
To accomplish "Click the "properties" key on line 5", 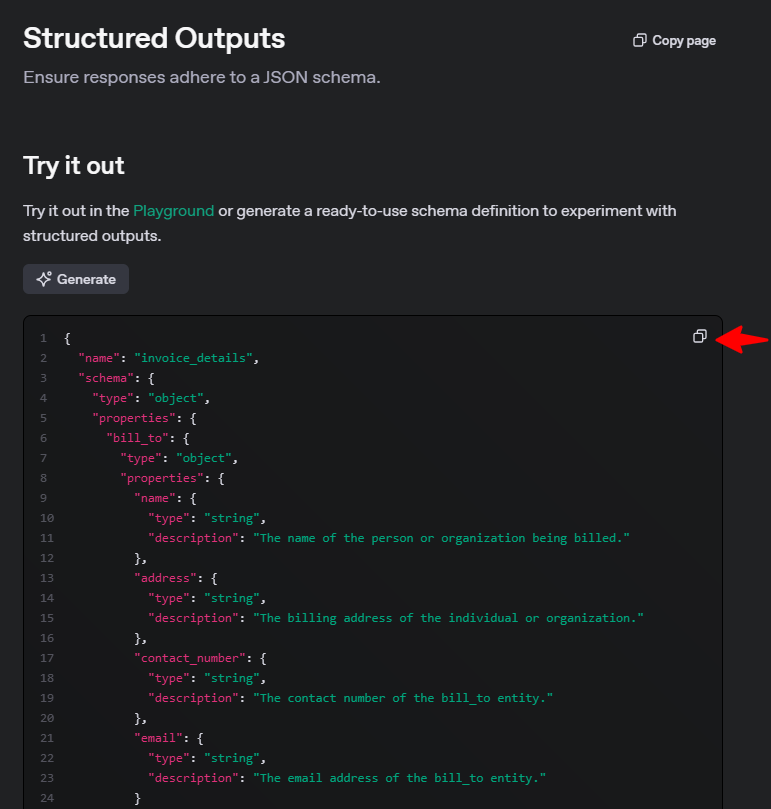I will pyautogui.click(x=134, y=418).
